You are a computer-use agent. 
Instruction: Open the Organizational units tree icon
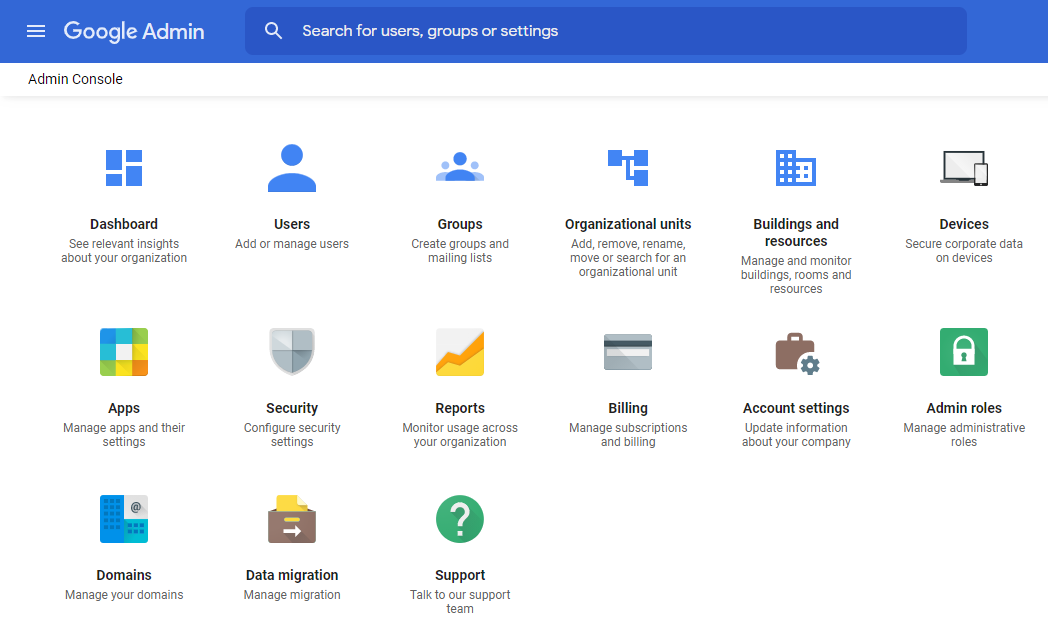[628, 168]
